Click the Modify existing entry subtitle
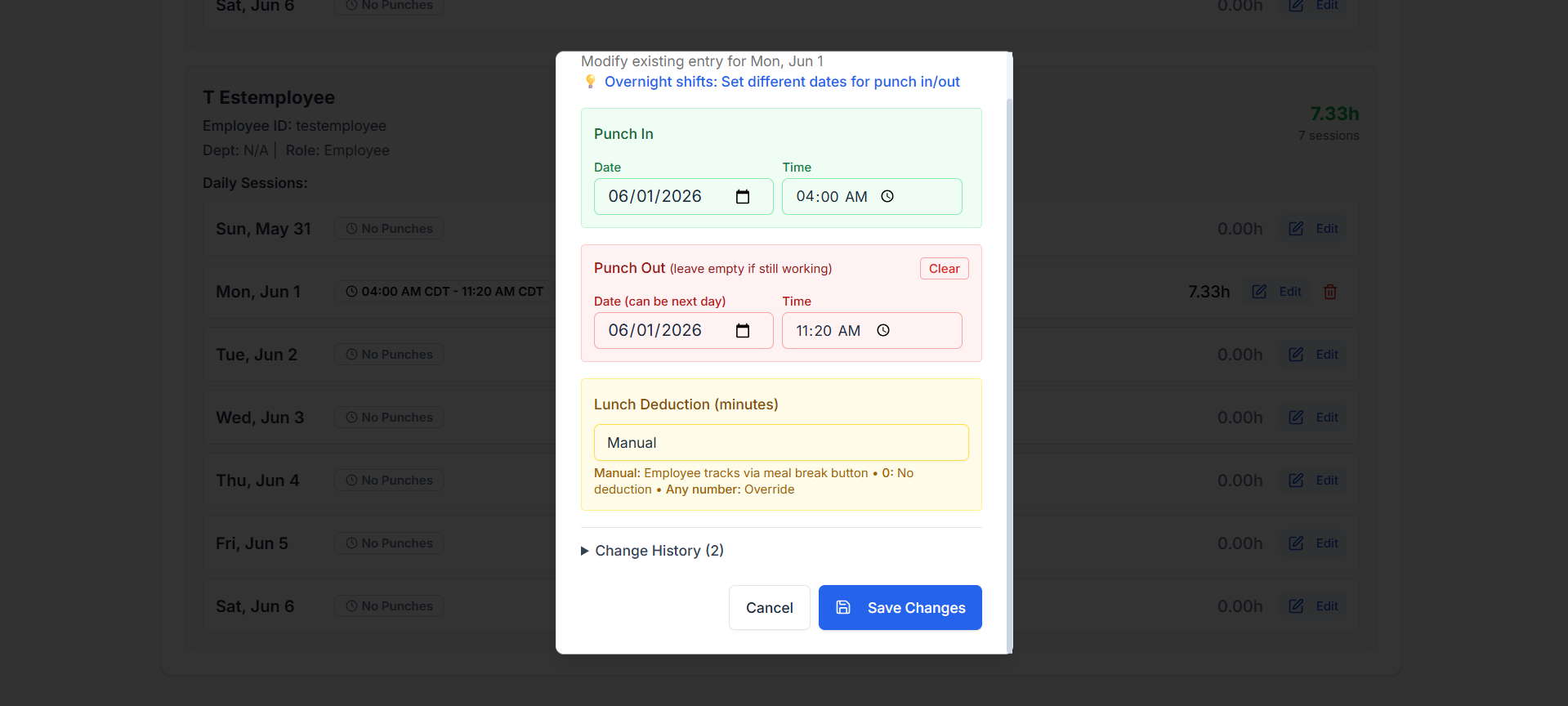The width and height of the screenshot is (1568, 706). 702,61
